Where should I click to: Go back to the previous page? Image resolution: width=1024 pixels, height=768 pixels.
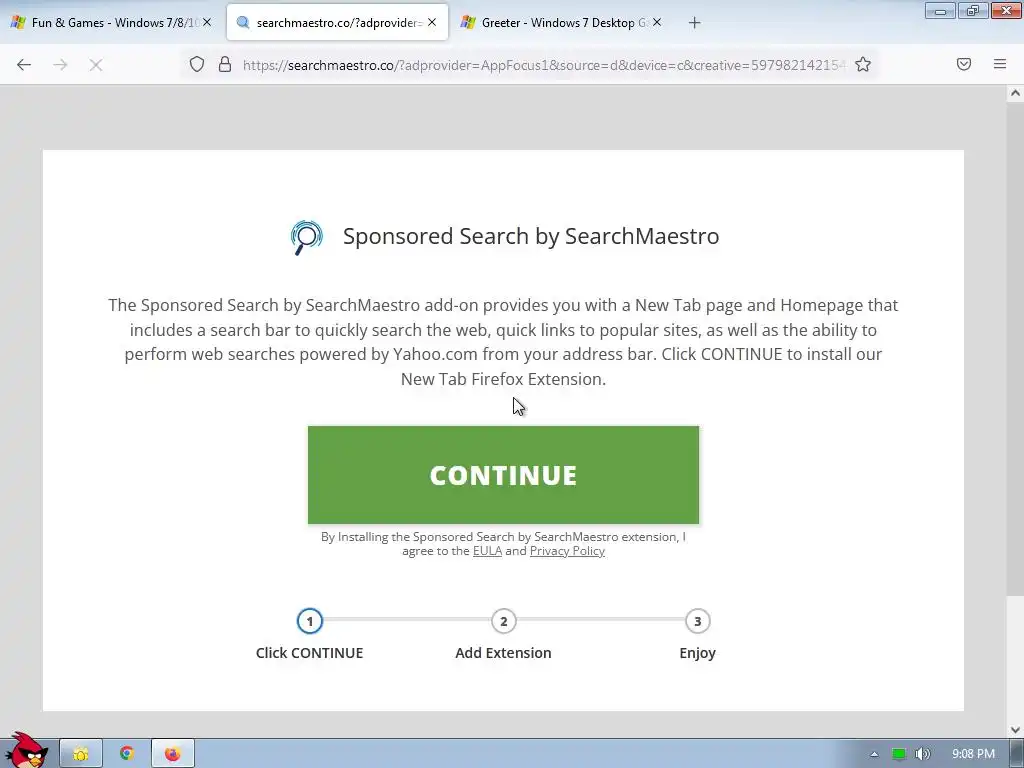pyautogui.click(x=24, y=64)
